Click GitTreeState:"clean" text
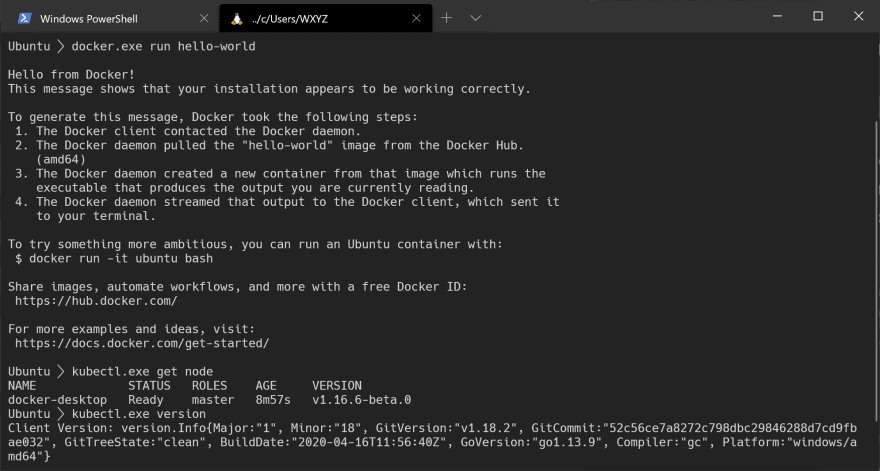Image resolution: width=880 pixels, height=471 pixels. pyautogui.click(x=135, y=442)
